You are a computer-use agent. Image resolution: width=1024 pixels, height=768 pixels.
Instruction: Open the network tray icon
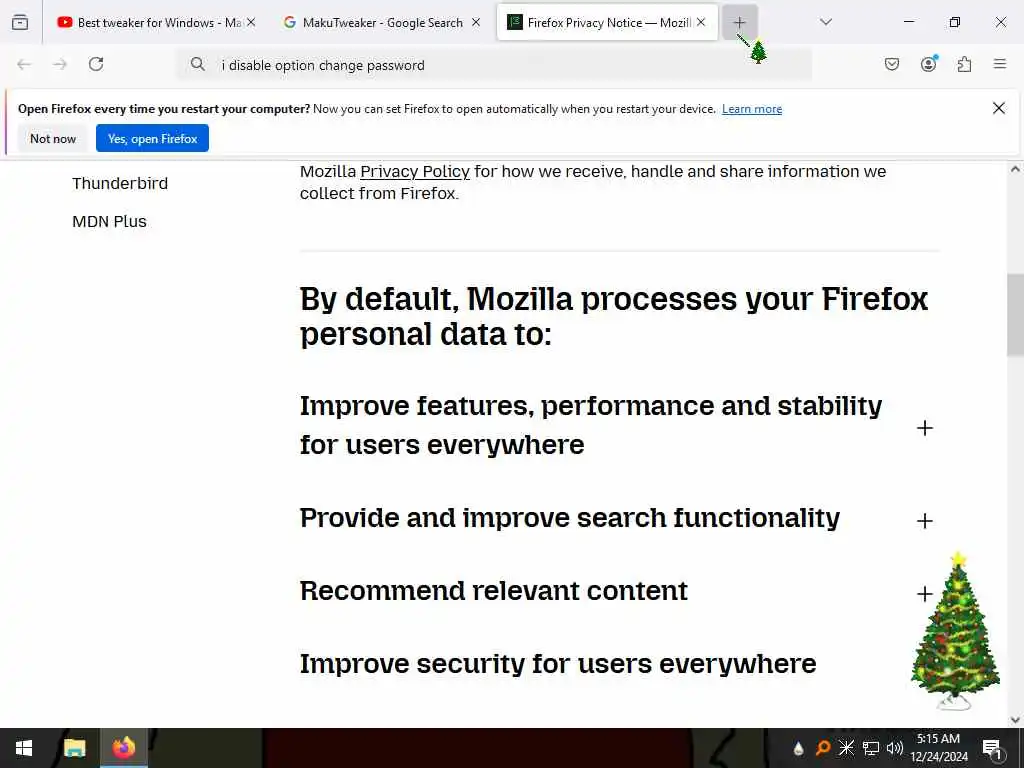click(871, 748)
